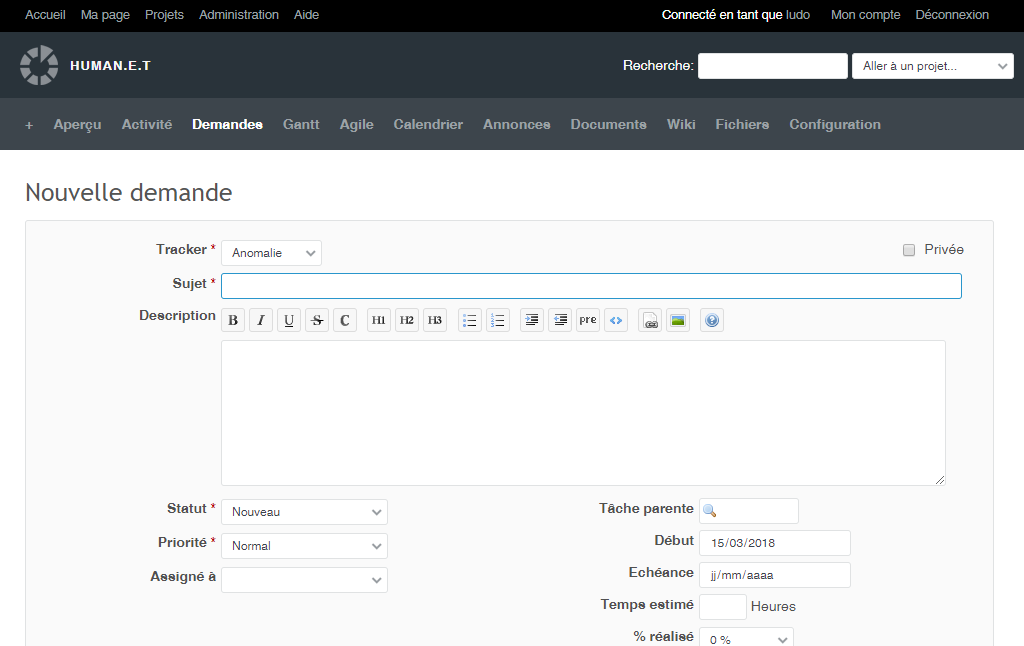
Task: Check the Privée checkbox
Action: pyautogui.click(x=909, y=250)
